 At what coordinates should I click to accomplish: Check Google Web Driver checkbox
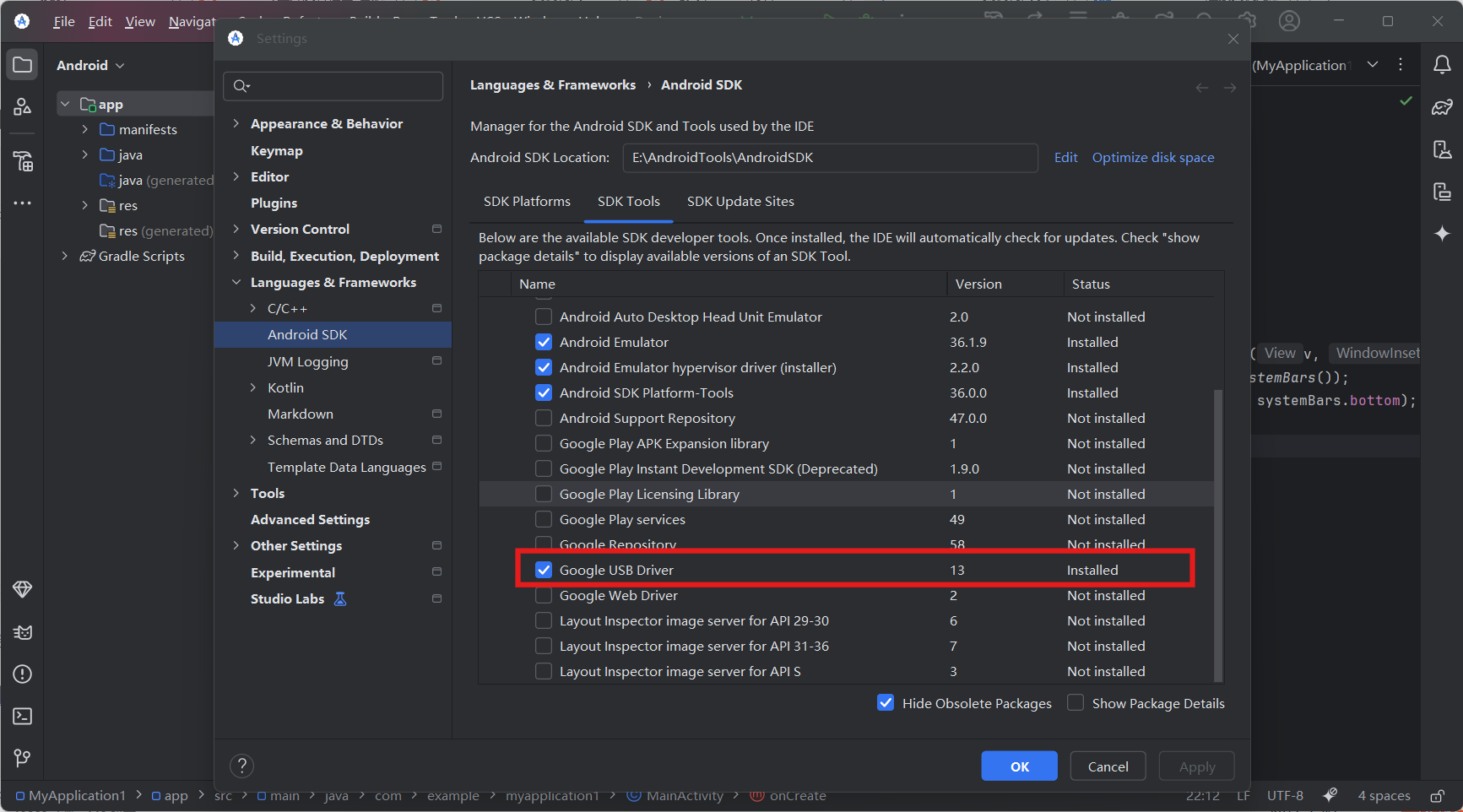point(544,595)
